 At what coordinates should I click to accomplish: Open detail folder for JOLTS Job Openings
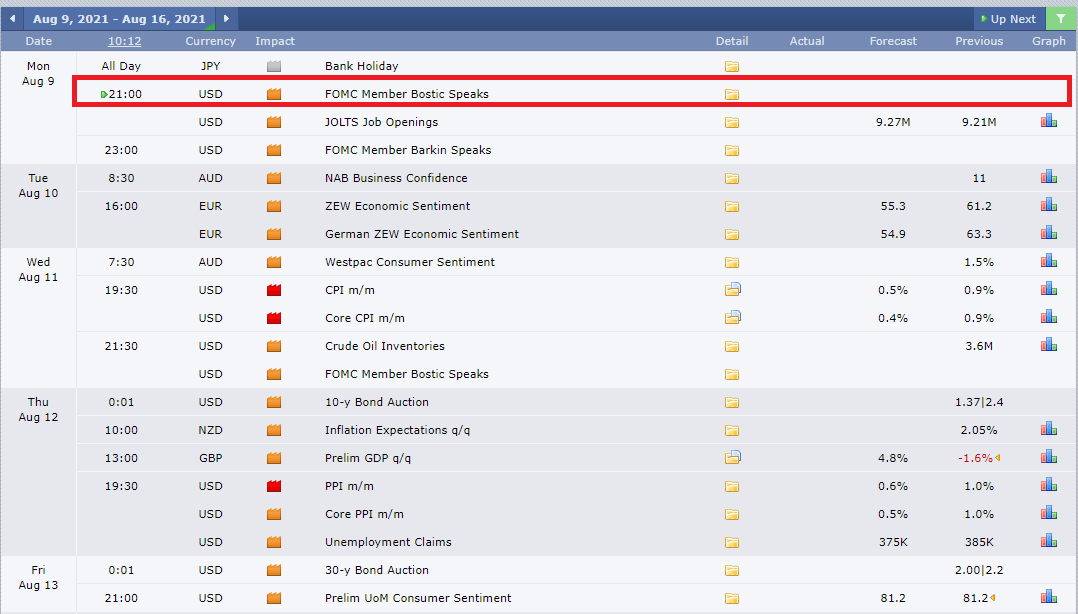[732, 122]
